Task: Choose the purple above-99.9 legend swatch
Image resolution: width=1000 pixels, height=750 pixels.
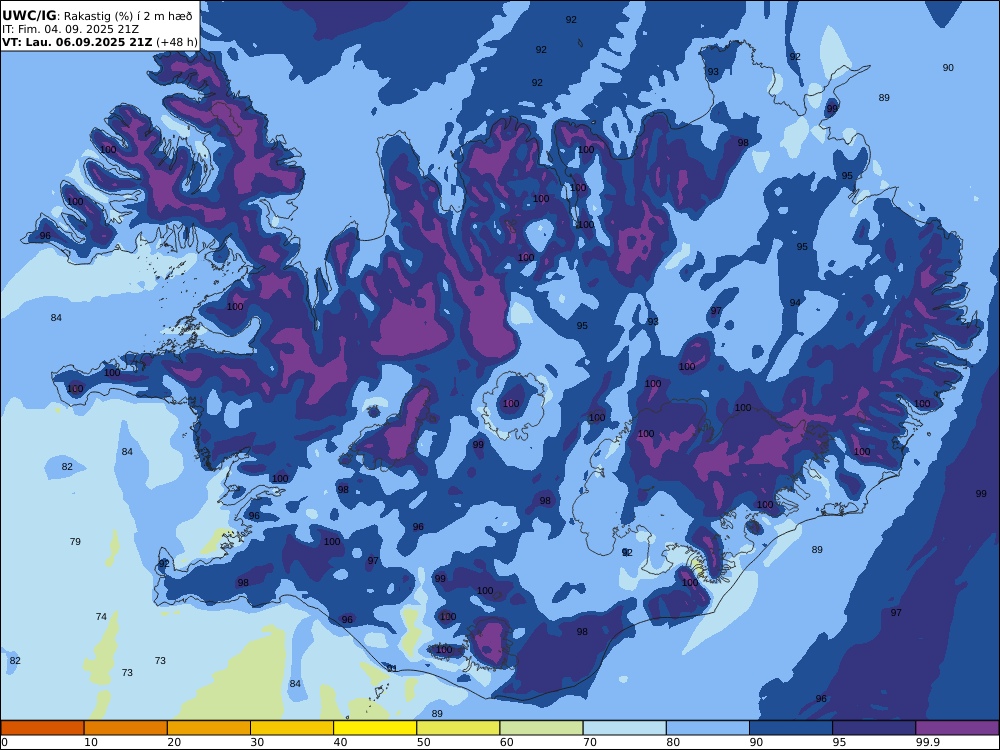Action: pos(957,728)
